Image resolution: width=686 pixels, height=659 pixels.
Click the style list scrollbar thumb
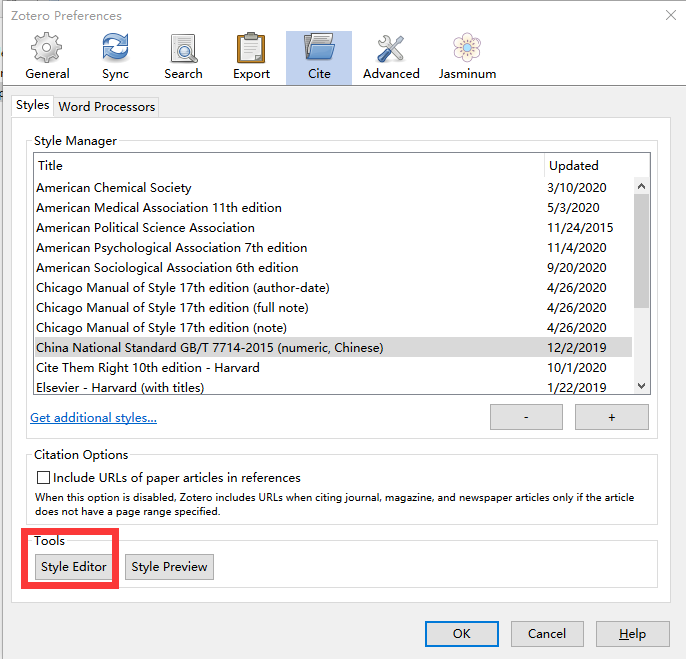[641, 251]
